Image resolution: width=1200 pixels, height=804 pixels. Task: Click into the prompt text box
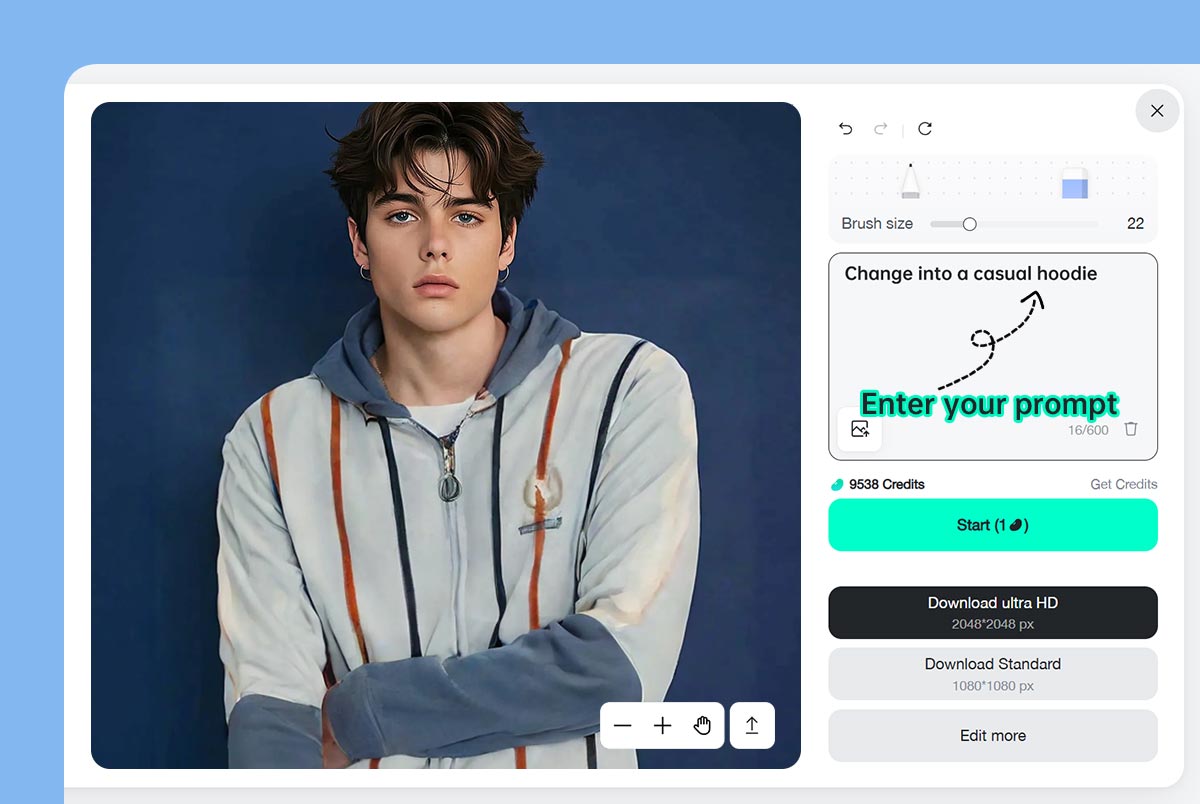click(993, 356)
